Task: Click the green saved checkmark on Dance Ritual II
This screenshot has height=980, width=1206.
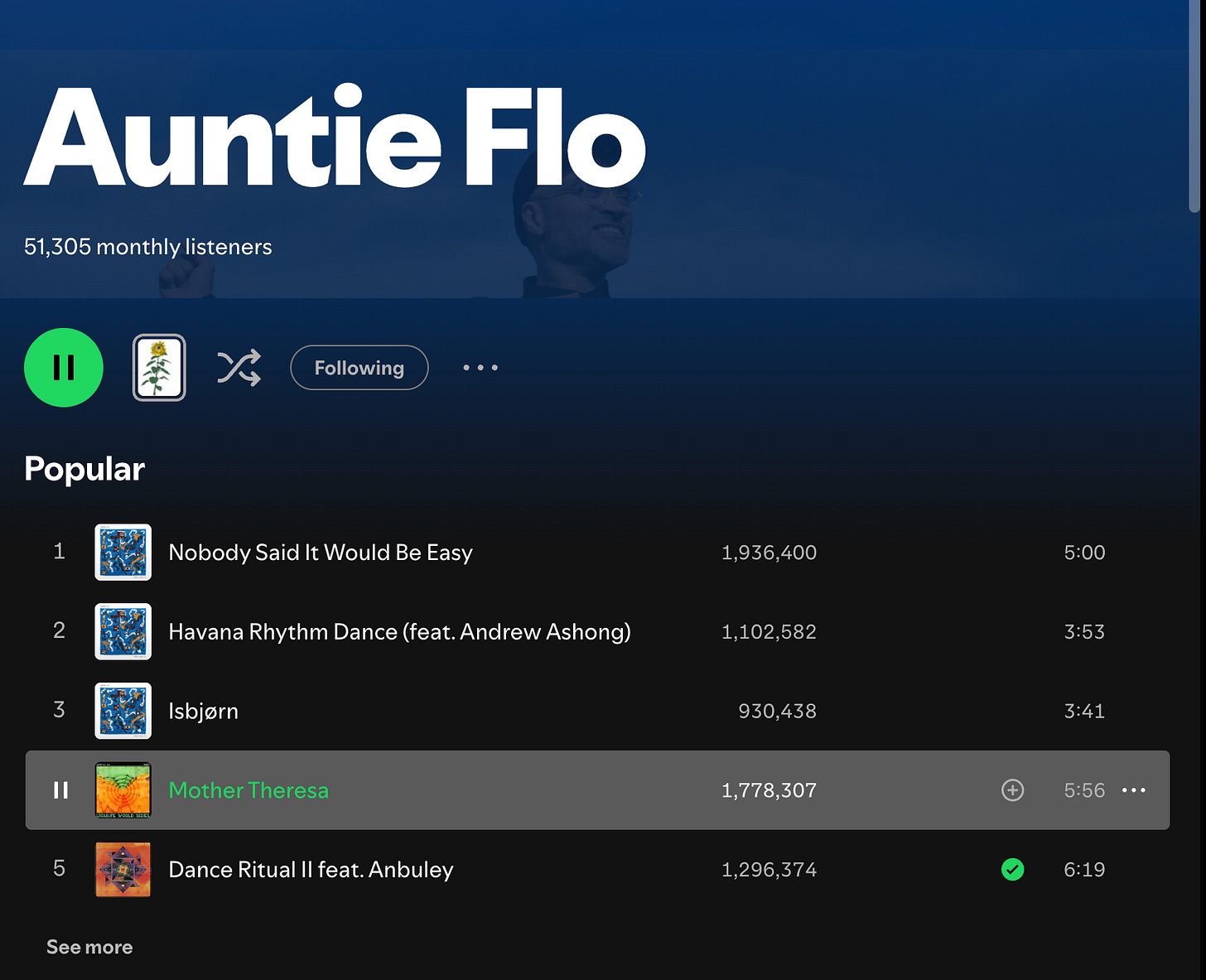Action: (x=1012, y=869)
